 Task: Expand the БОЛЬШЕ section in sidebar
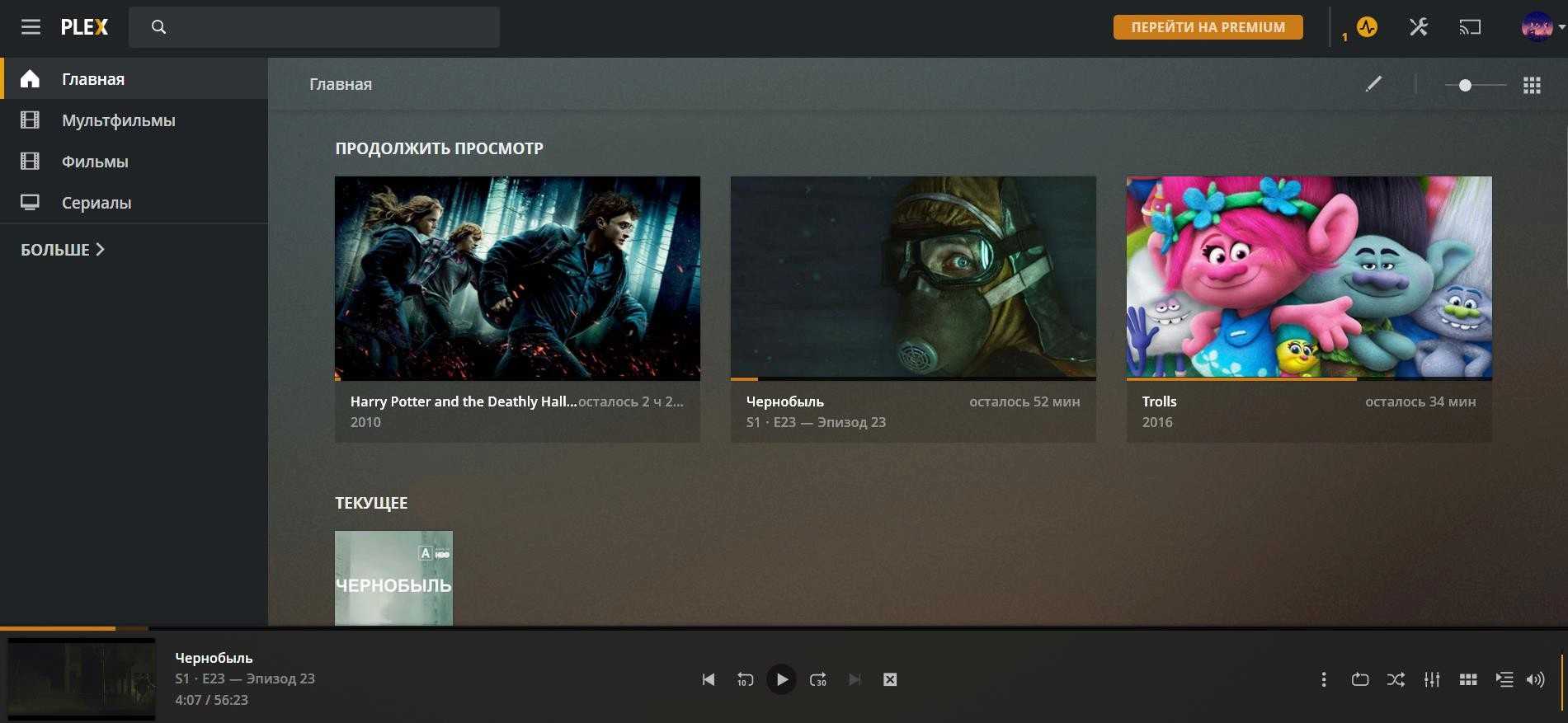coord(63,250)
